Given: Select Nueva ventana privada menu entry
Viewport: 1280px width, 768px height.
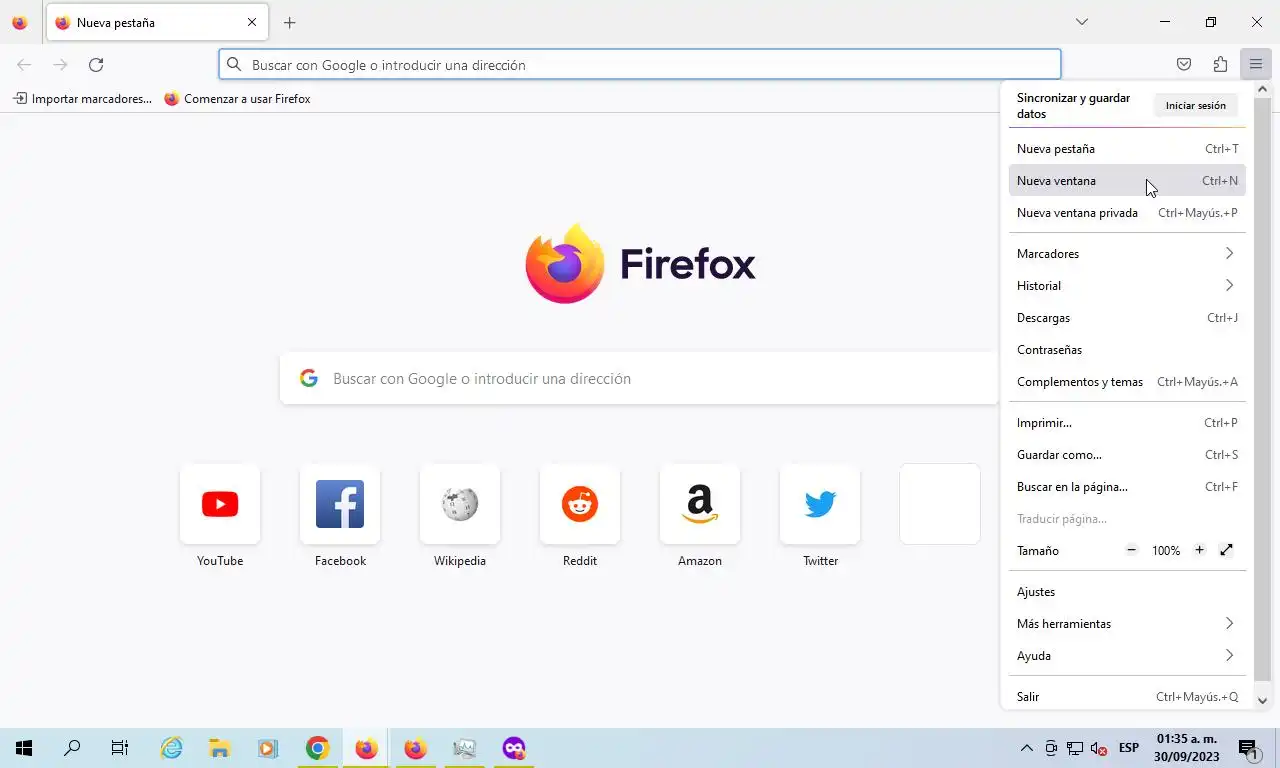Looking at the screenshot, I should [1127, 213].
